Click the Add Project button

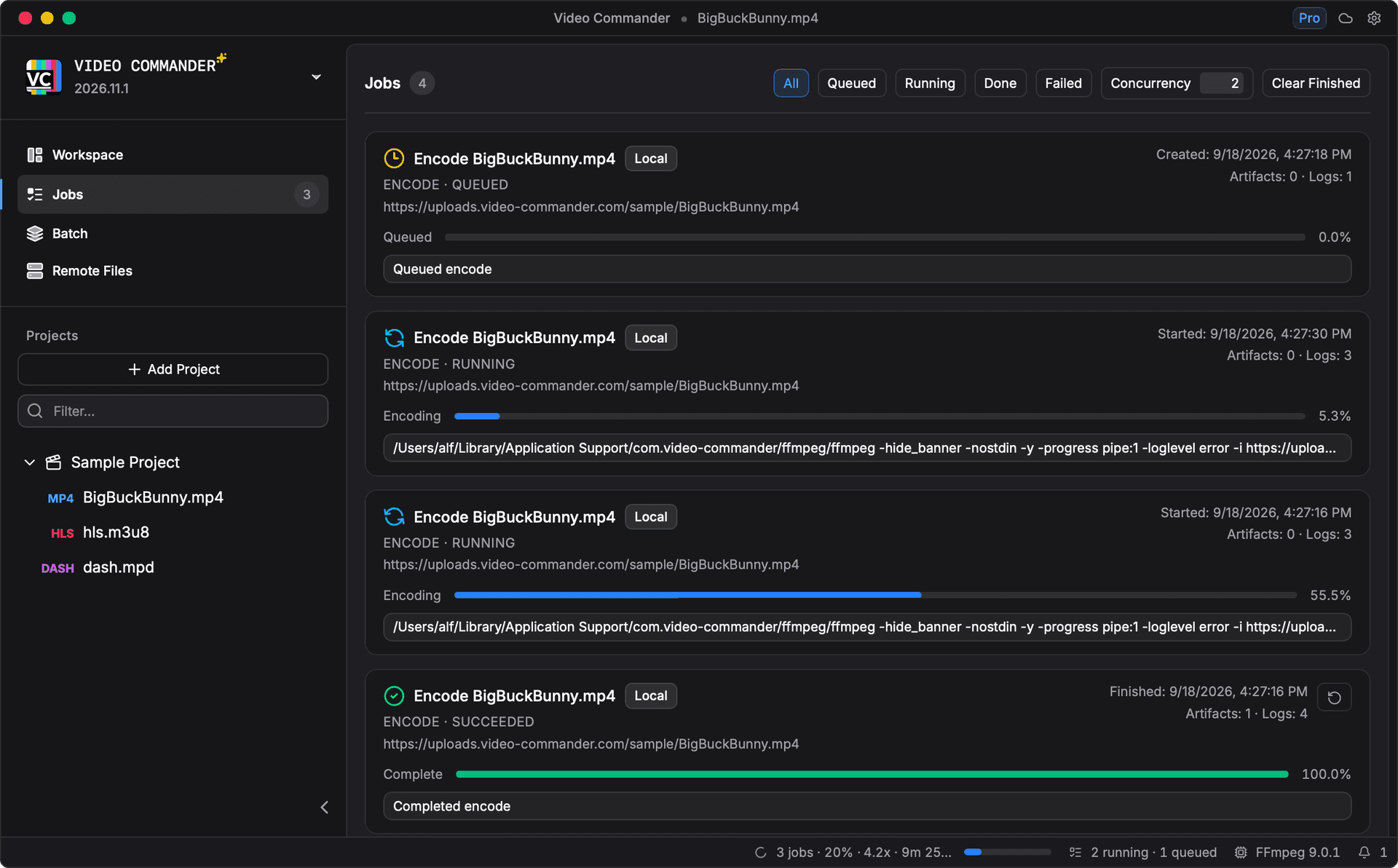coord(173,369)
